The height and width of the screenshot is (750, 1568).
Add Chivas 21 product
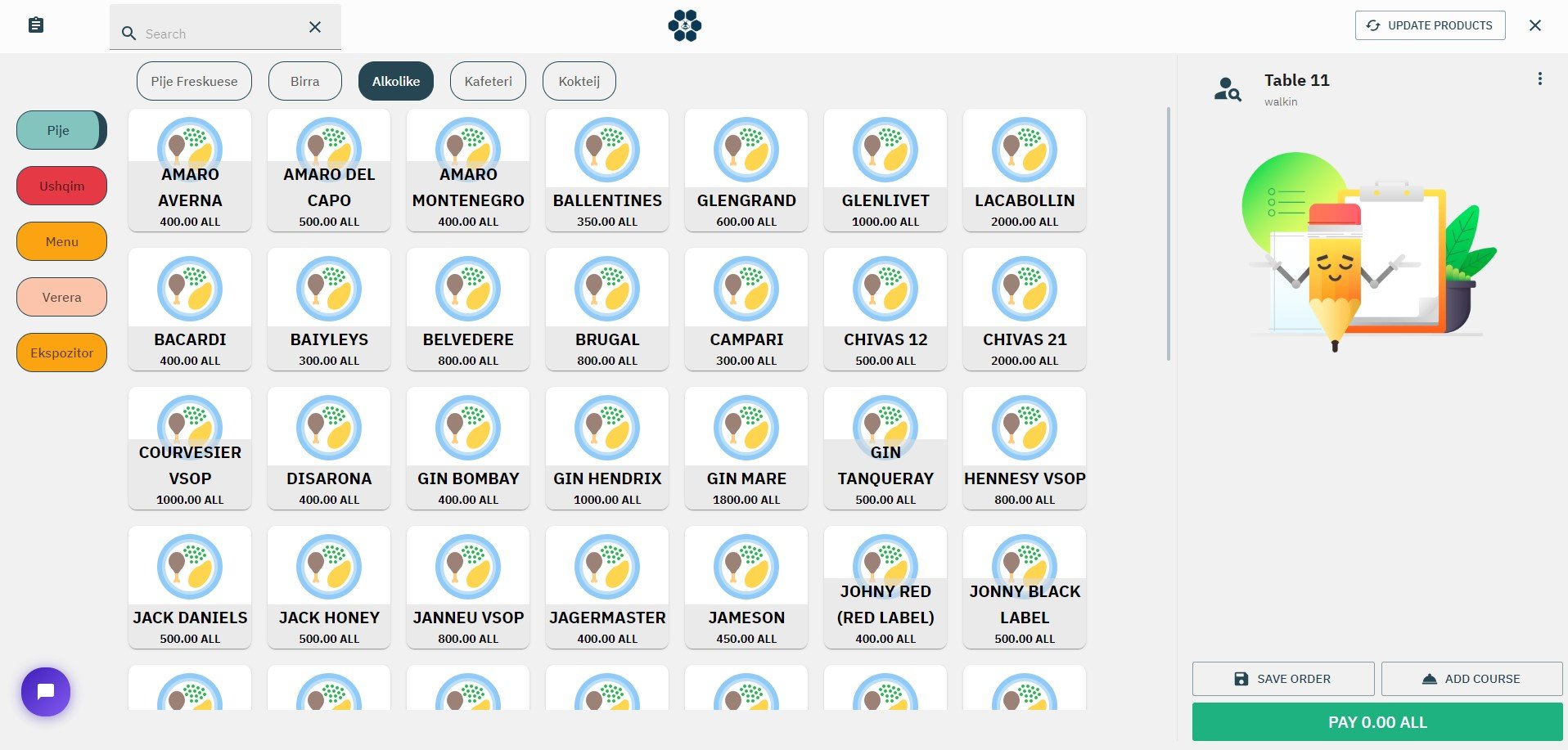click(x=1025, y=309)
